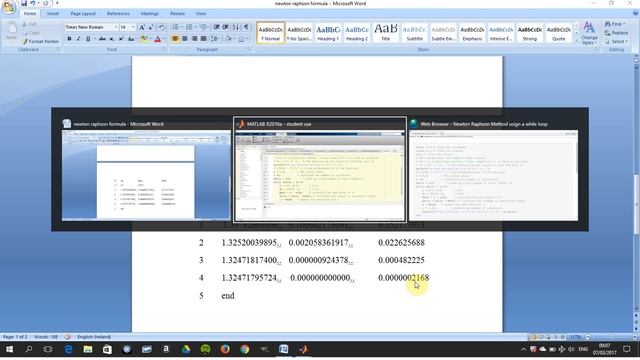Open shading fill options

click(x=229, y=39)
